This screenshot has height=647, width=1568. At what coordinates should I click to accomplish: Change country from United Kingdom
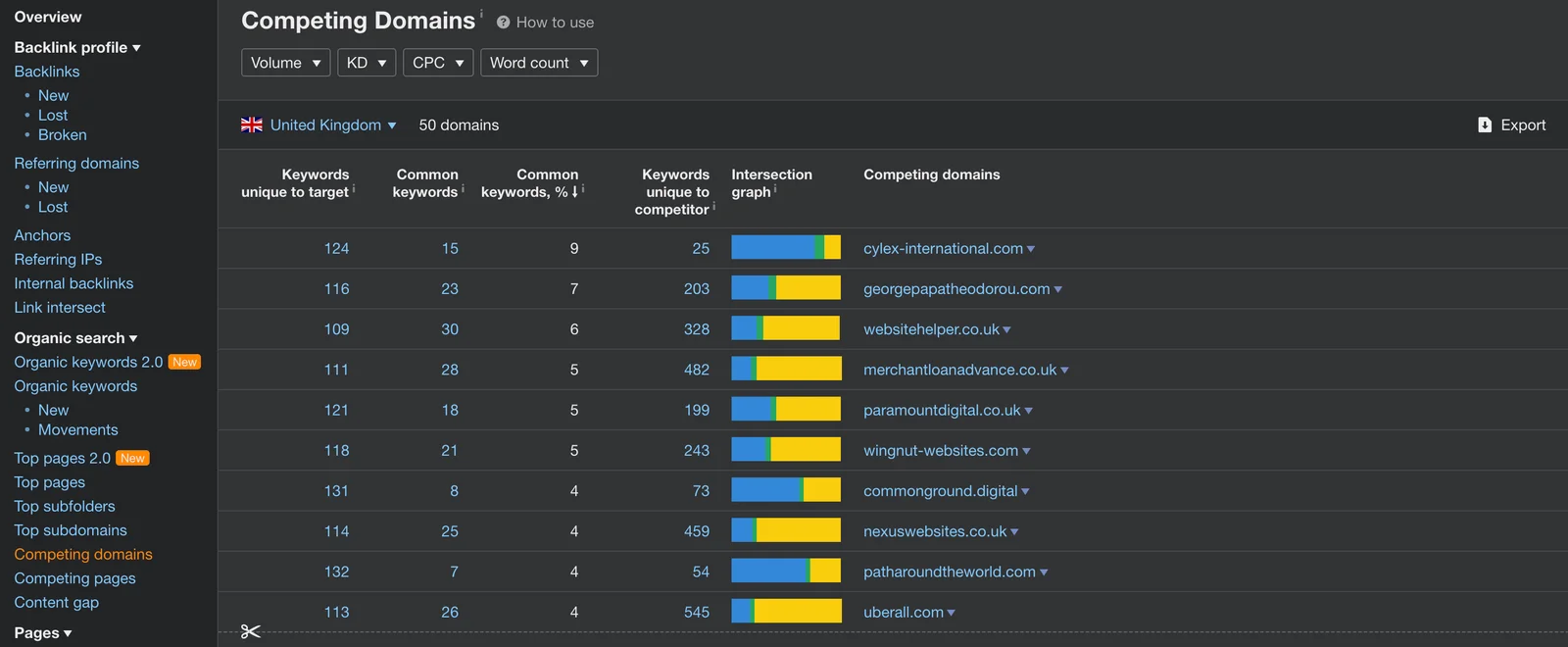[333, 125]
